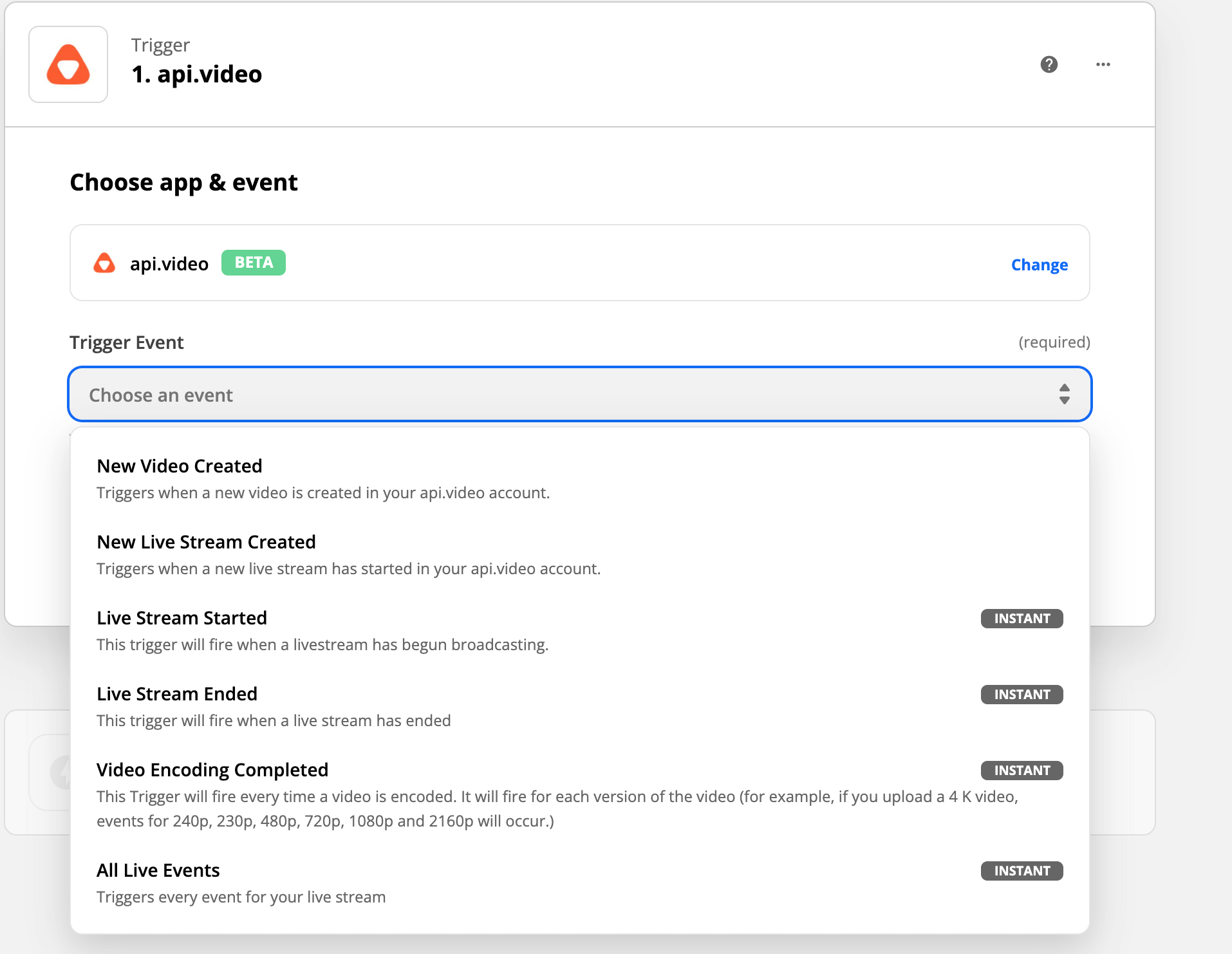Click the api.video app selection box
The width and height of the screenshot is (1232, 954).
tap(579, 263)
